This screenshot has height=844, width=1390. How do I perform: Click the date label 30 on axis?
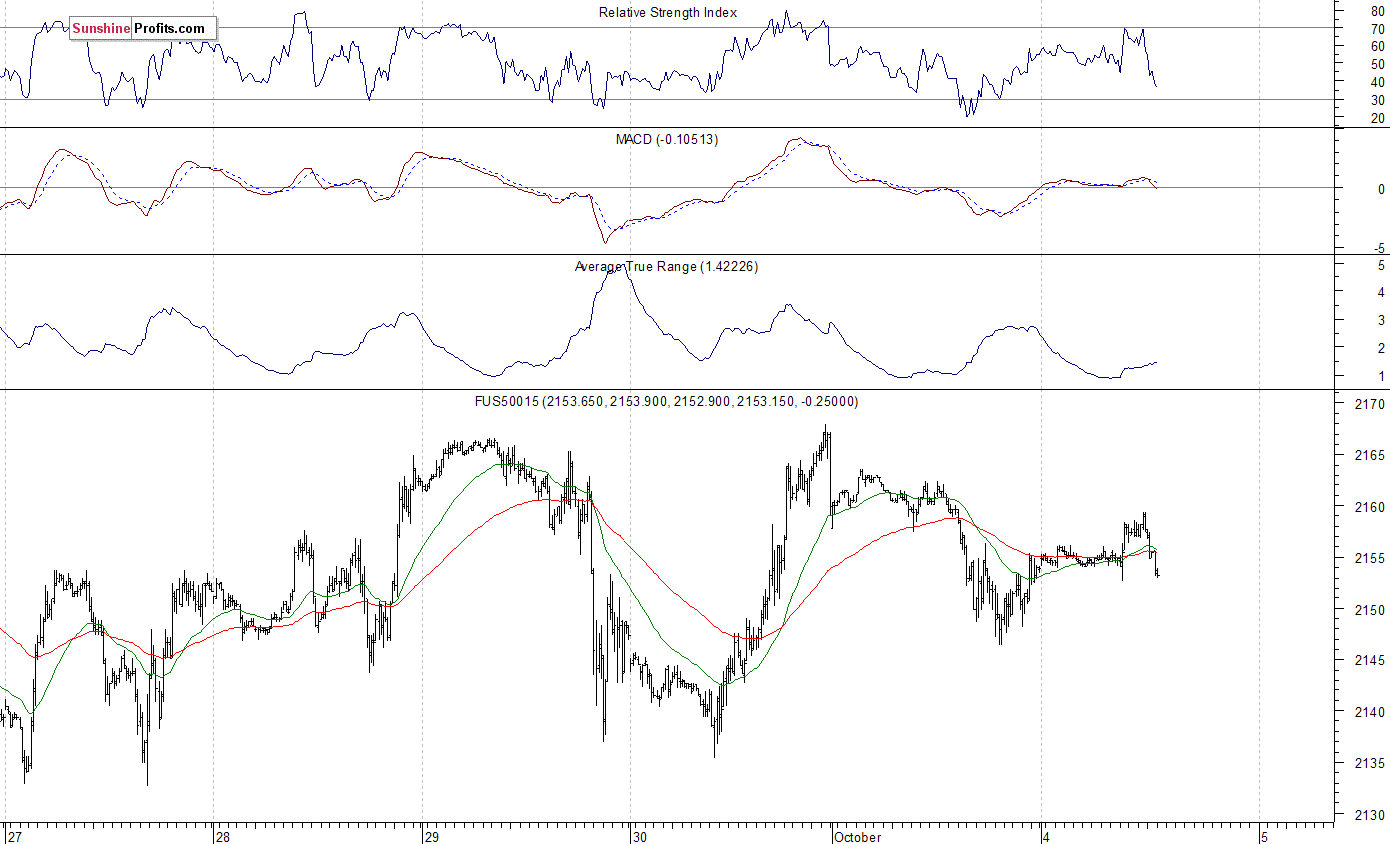pos(640,836)
